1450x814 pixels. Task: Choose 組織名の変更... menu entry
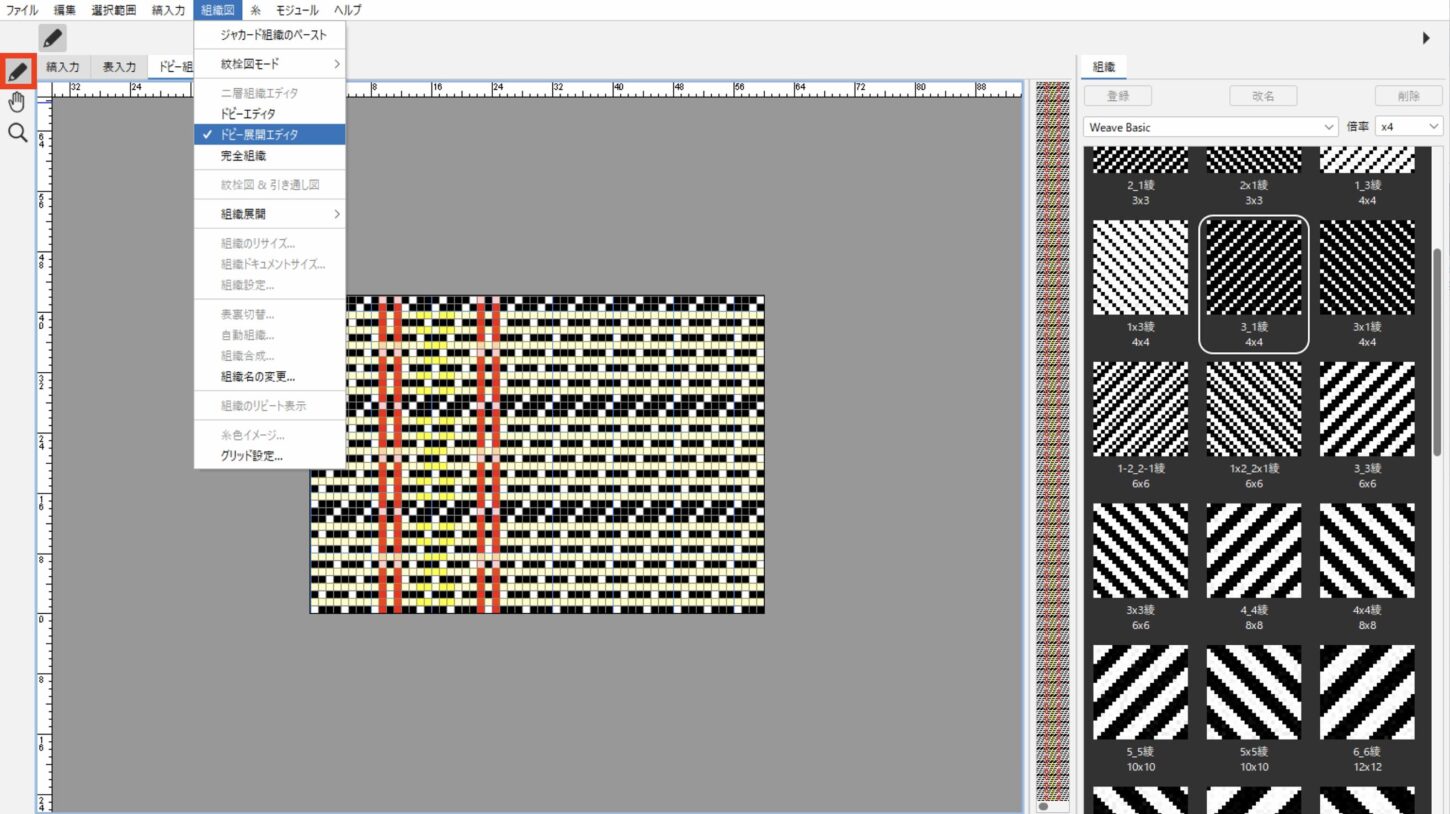click(x=270, y=377)
